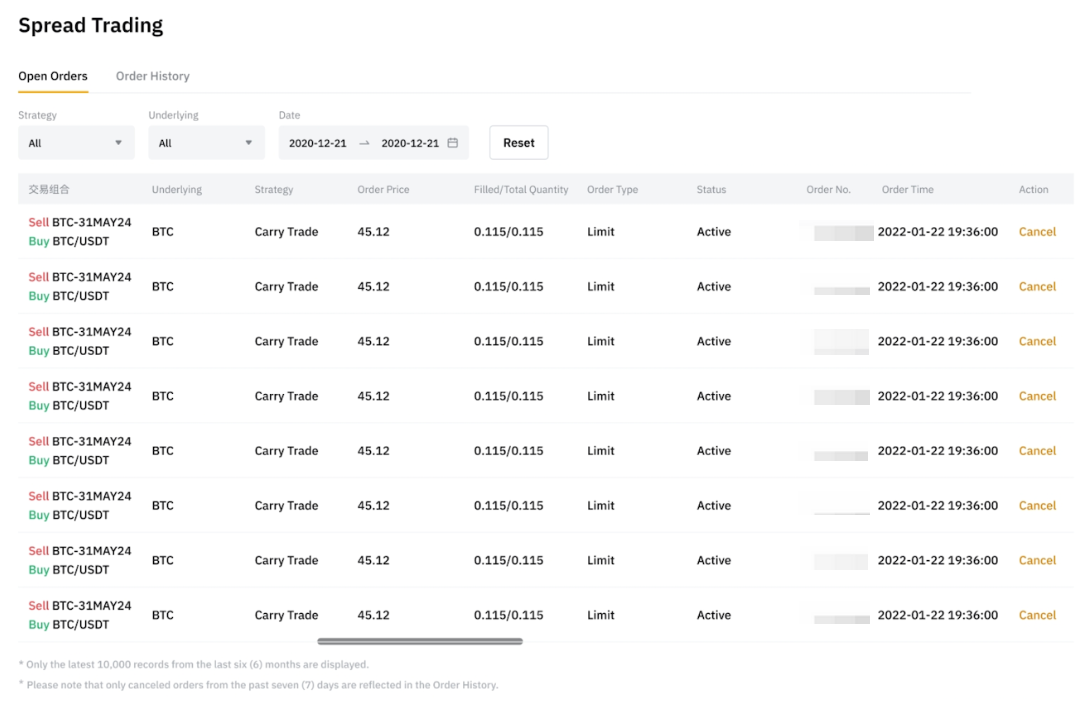Screen dimensions: 1088x709
Task: Click the horizontal table scrollbar
Action: click(420, 641)
